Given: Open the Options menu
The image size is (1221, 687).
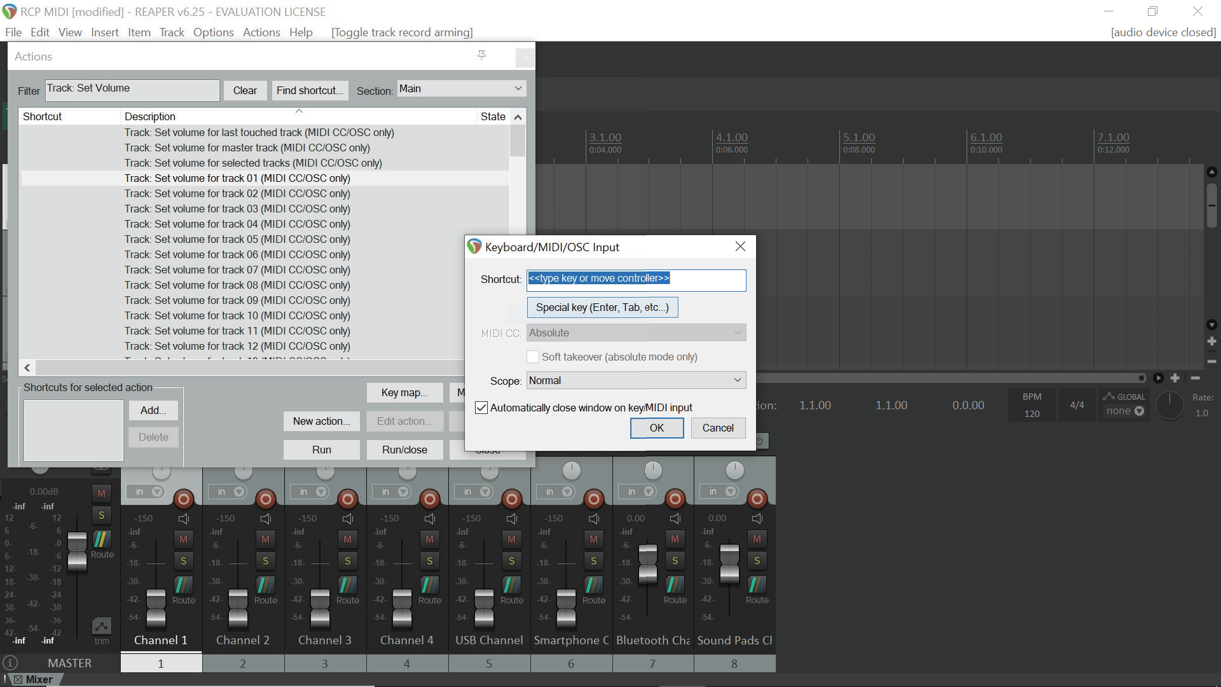Looking at the screenshot, I should 213,32.
